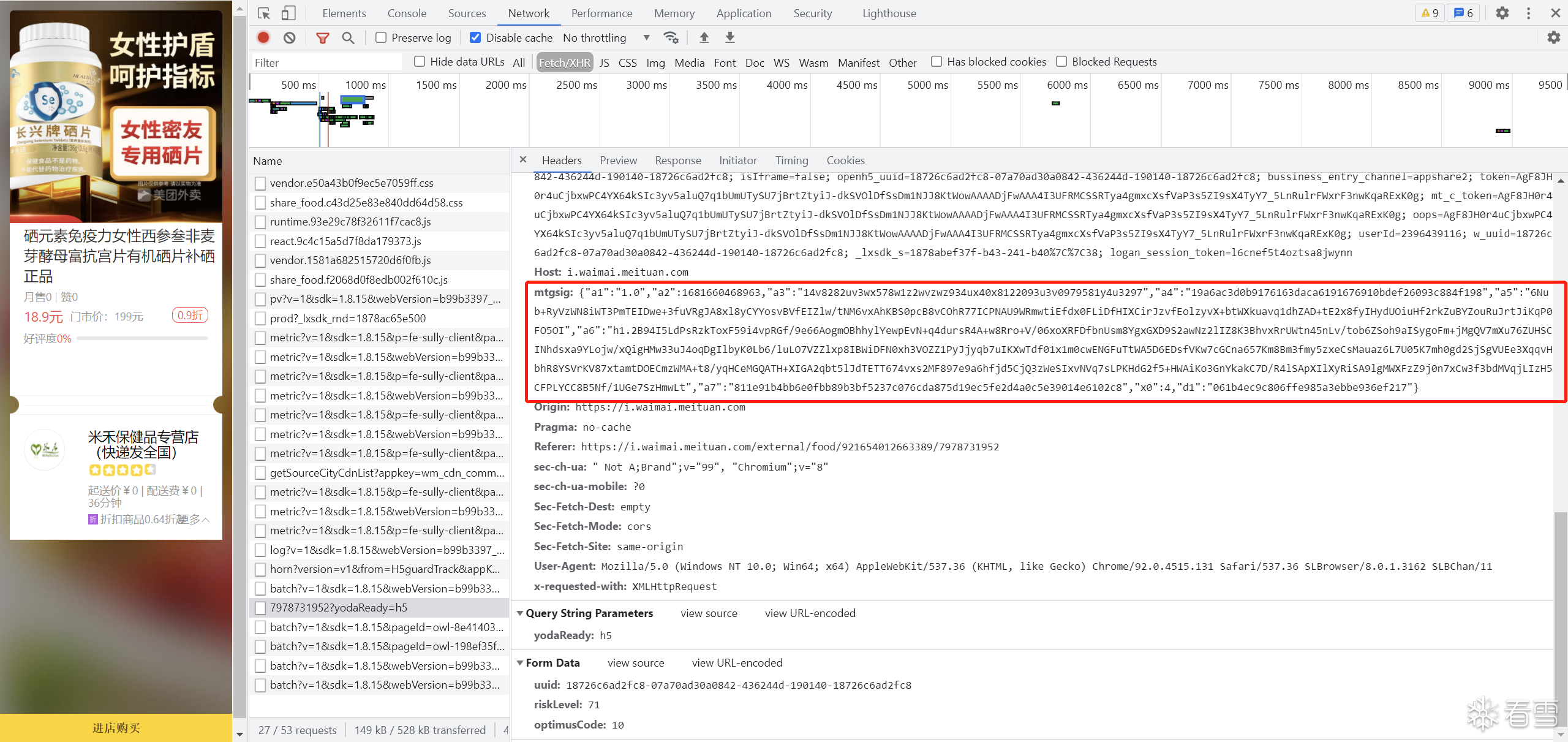Image resolution: width=1568 pixels, height=742 pixels.
Task: Click the purple discount tag icon
Action: tap(92, 520)
